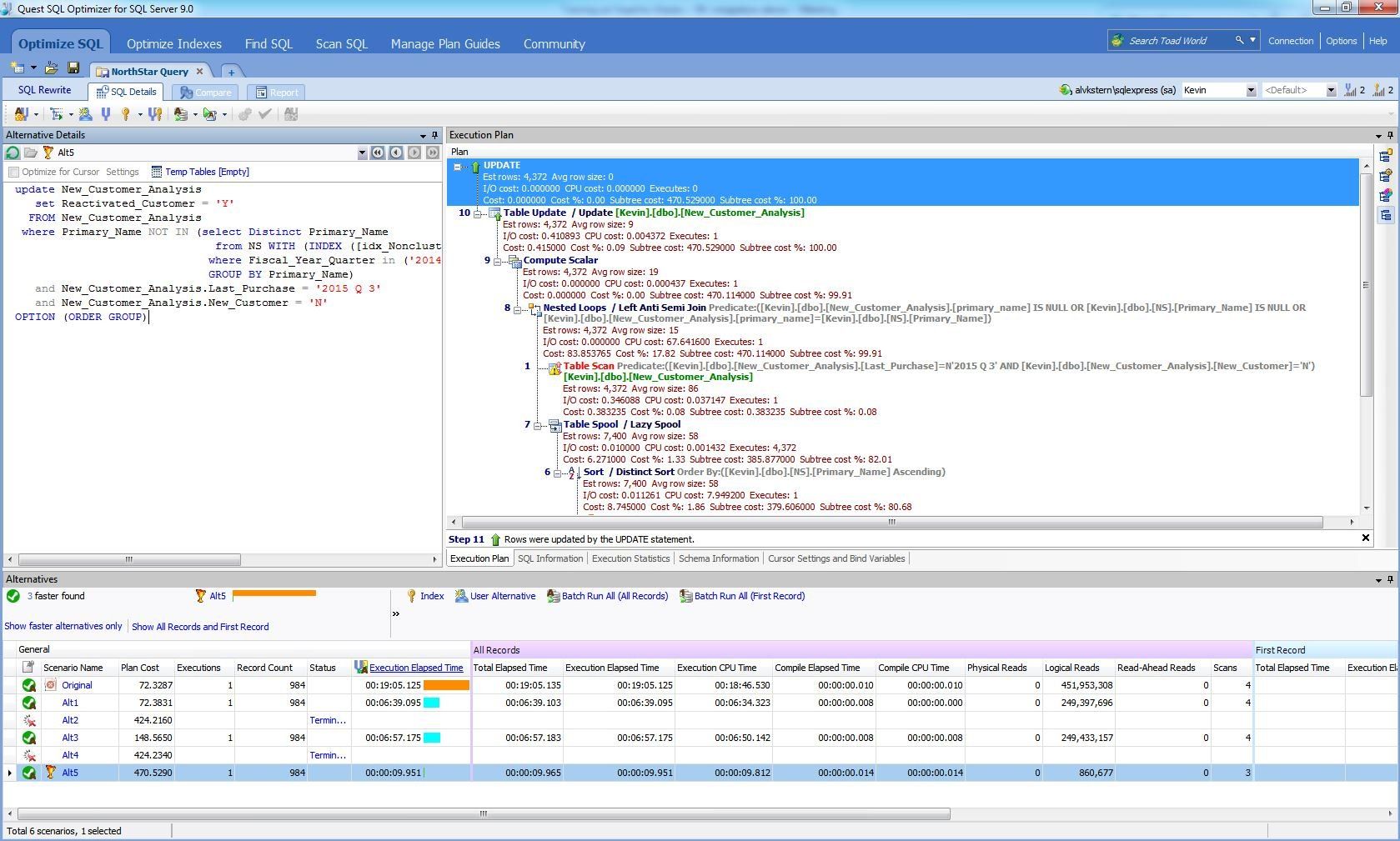Viewport: 1400px width, 841px height.
Task: Click the Index button in Alternatives
Action: click(425, 596)
